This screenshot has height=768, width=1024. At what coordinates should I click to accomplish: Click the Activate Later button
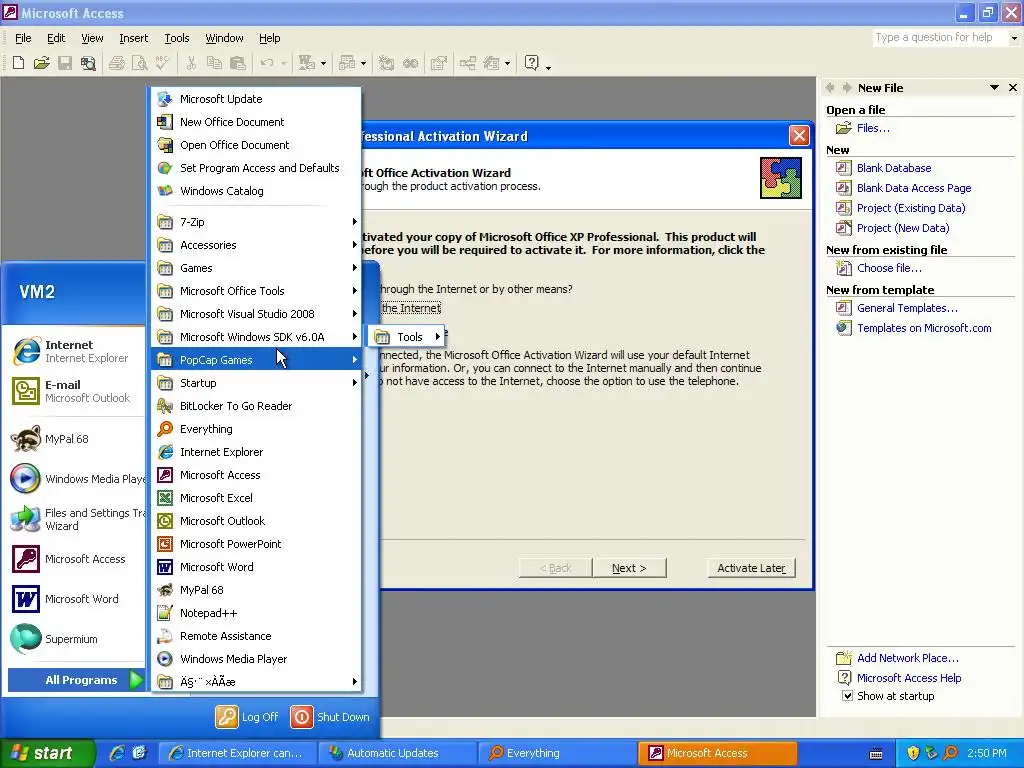pyautogui.click(x=751, y=568)
